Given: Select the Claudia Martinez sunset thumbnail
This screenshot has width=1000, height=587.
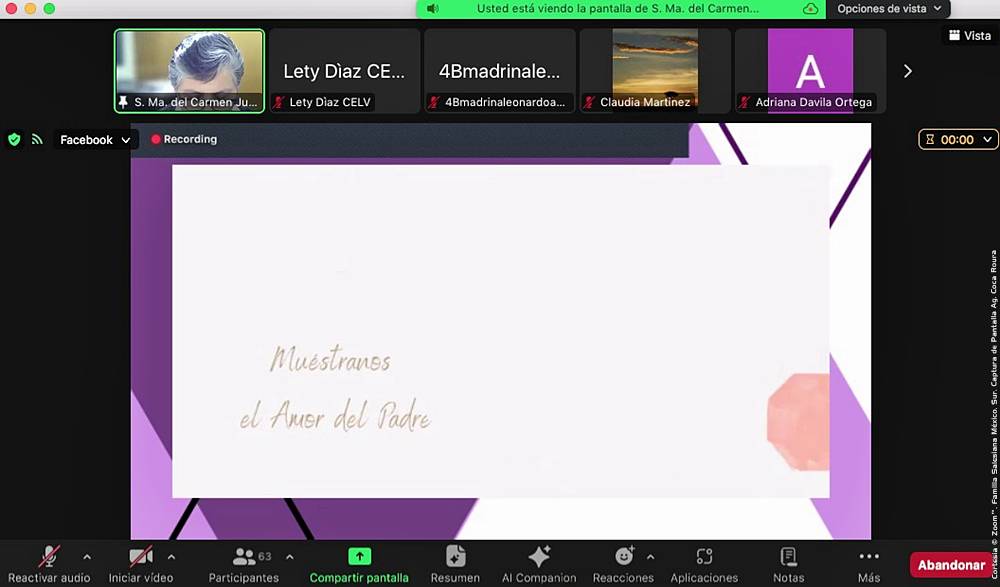Looking at the screenshot, I should pos(655,71).
